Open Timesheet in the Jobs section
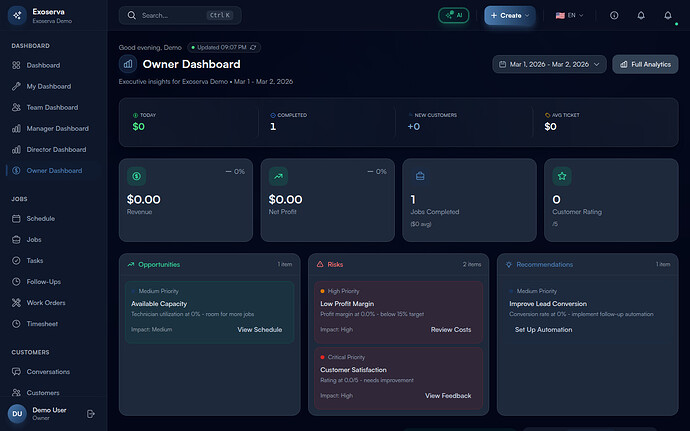The height and width of the screenshot is (431, 690). [44, 323]
